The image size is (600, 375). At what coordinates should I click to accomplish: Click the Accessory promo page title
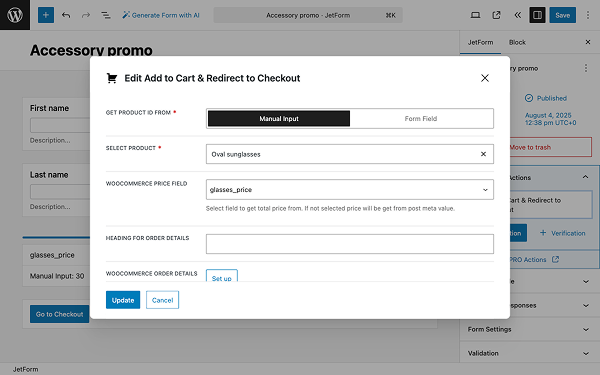(91, 50)
